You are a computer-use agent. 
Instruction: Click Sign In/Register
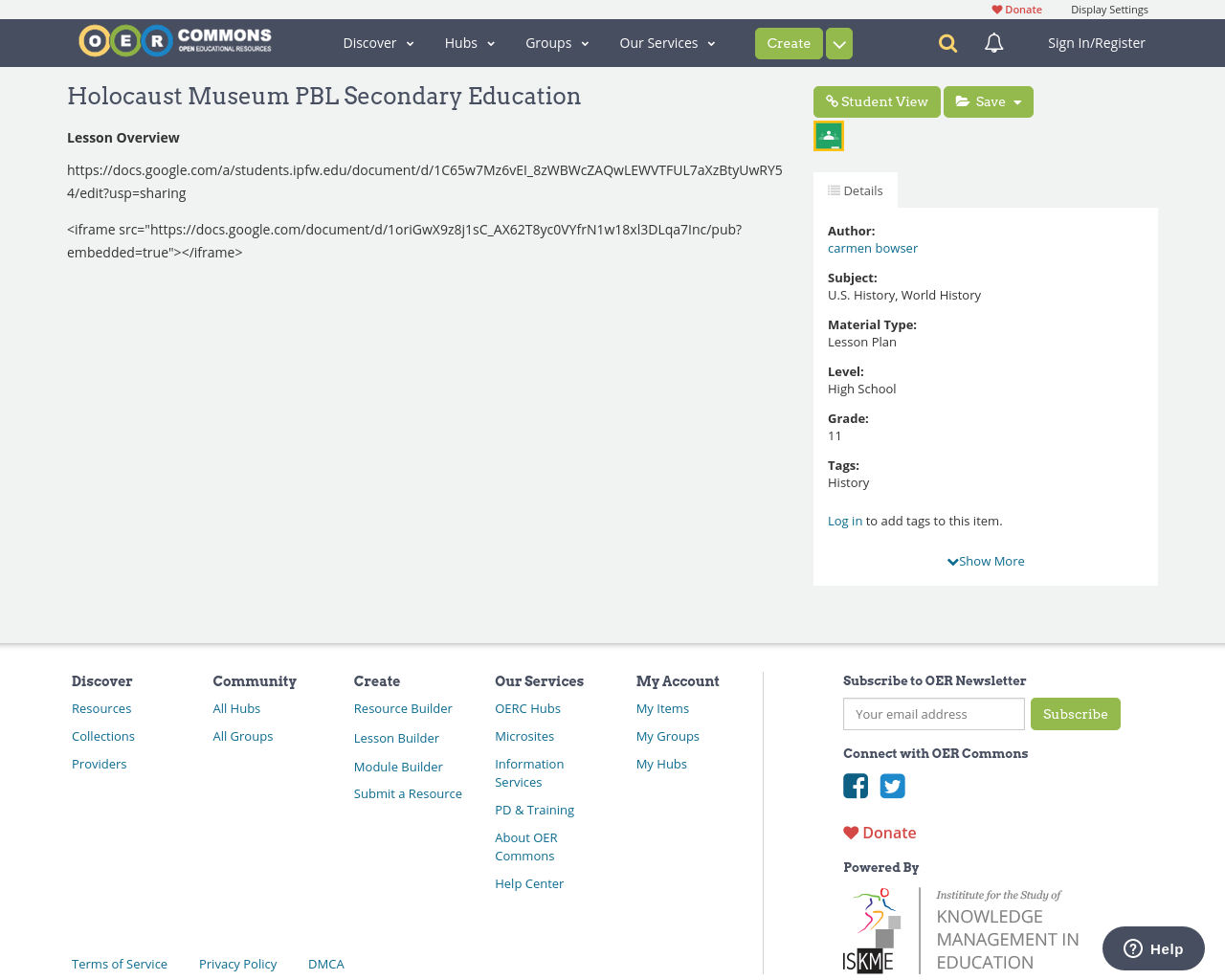[1094, 42]
